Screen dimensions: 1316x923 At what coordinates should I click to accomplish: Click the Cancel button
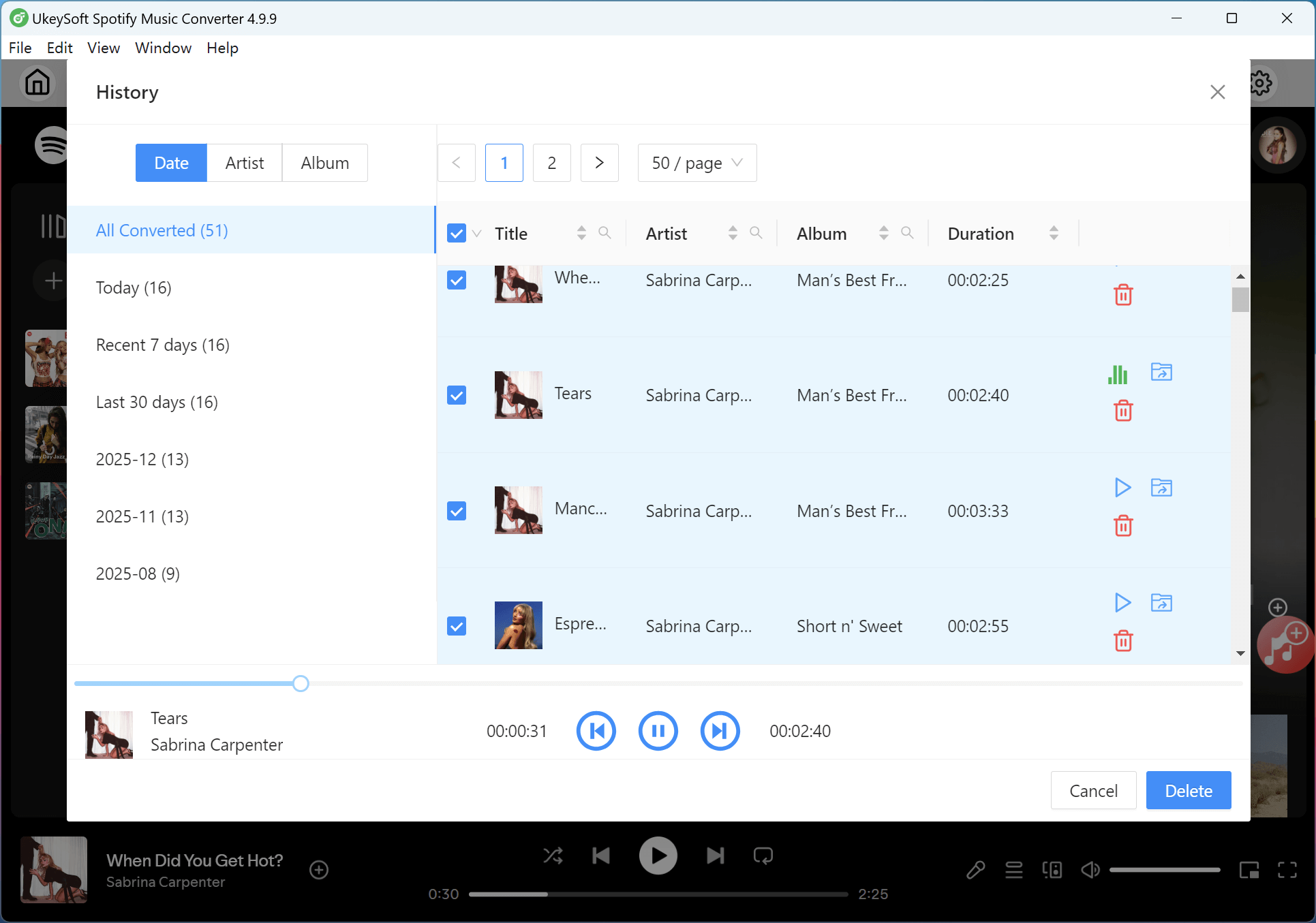coord(1093,791)
